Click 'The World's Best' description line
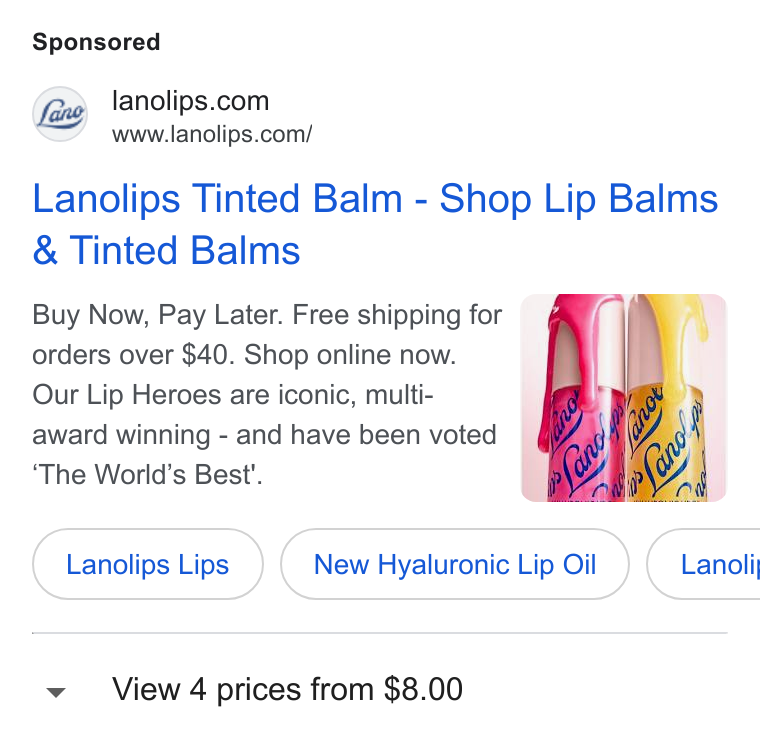 click(147, 474)
